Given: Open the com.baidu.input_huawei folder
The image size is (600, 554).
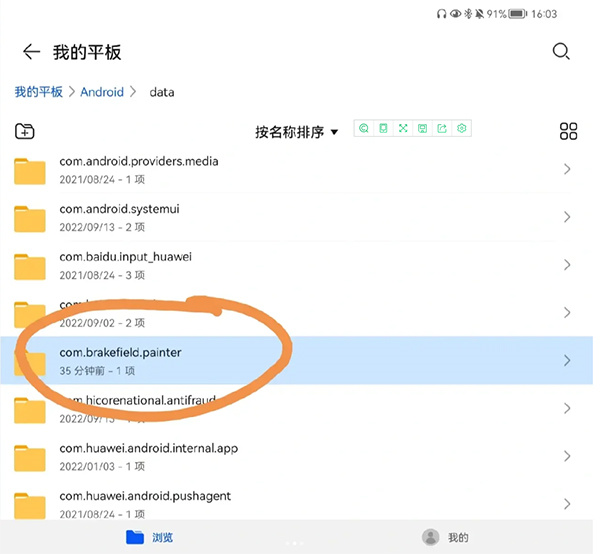Looking at the screenshot, I should click(x=125, y=265).
